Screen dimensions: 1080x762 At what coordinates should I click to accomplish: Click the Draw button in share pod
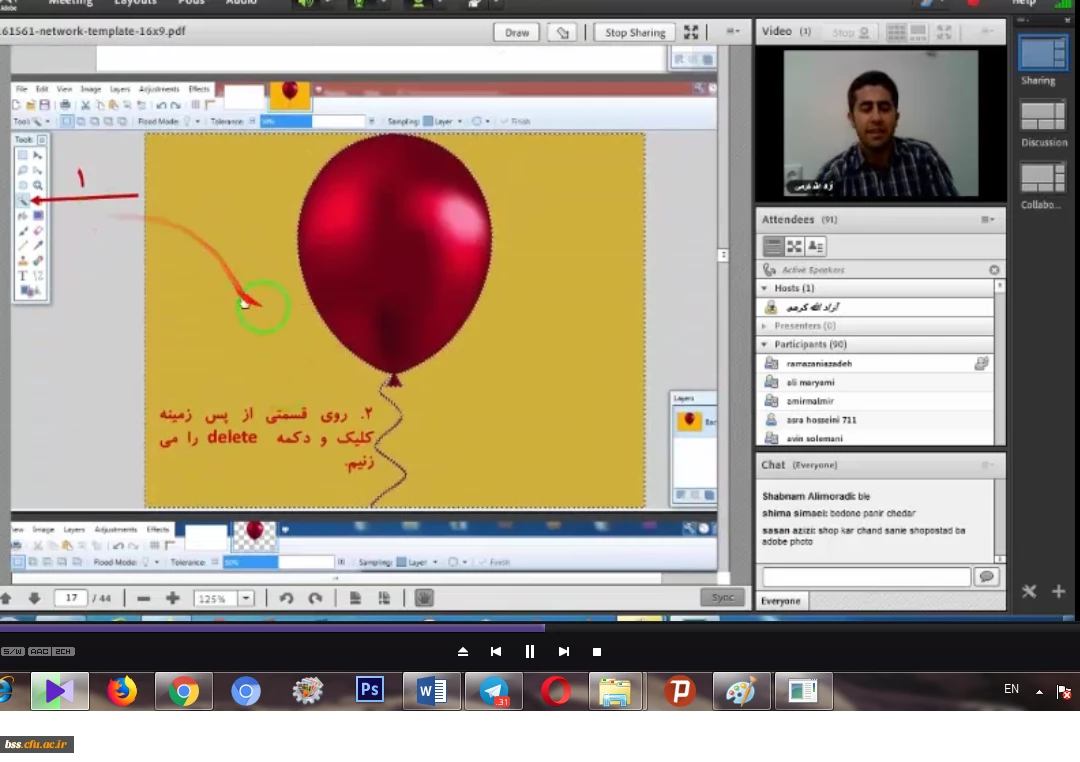tap(517, 32)
